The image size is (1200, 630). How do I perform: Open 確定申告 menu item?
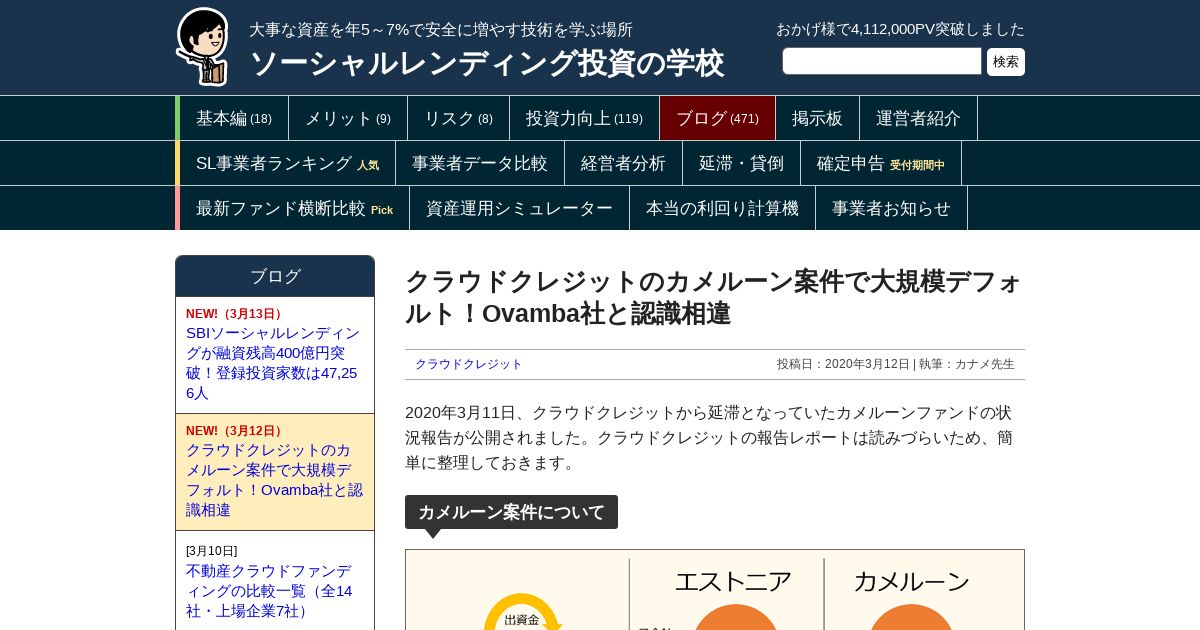point(881,163)
